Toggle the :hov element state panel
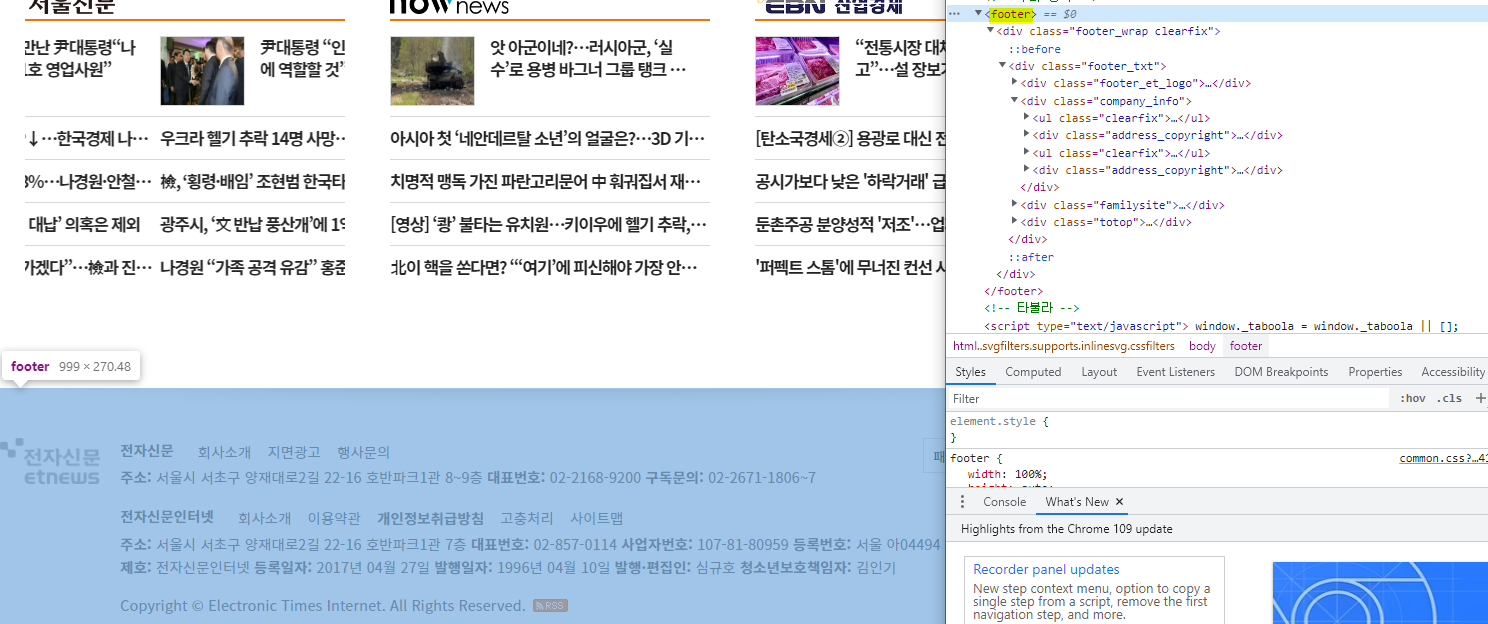Screen dimensions: 1488x624 (1413, 398)
